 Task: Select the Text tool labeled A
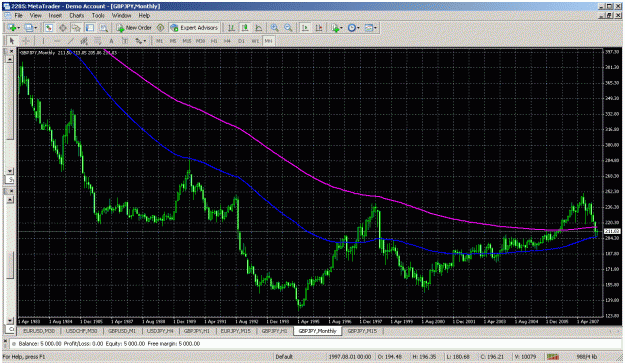(111, 41)
